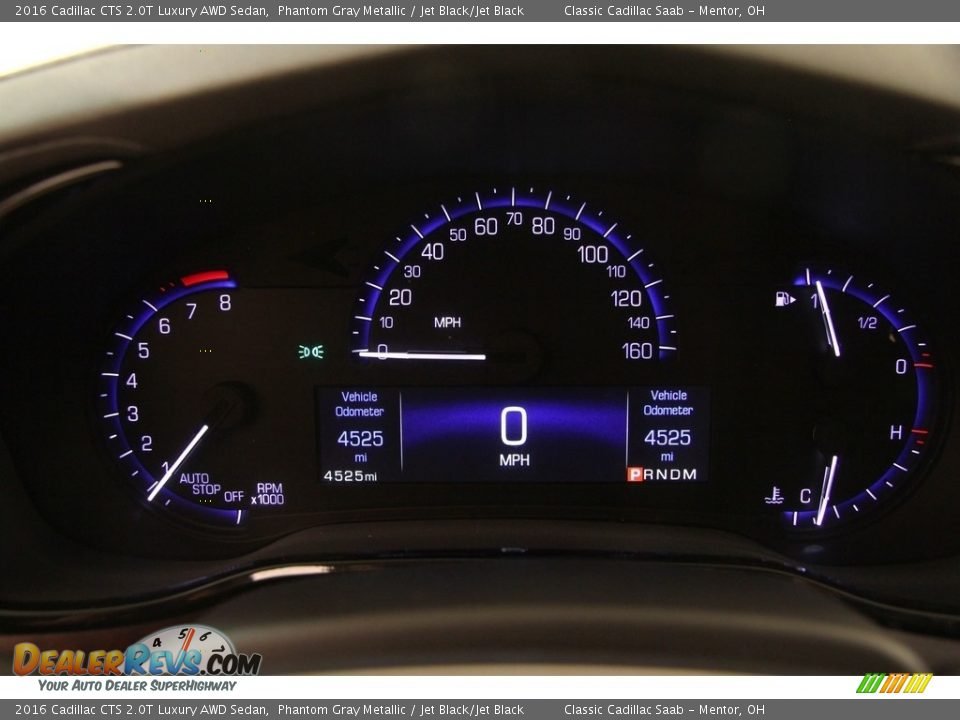Screen dimensions: 960x720
Task: Click the fuel gauge needle
Action: tap(827, 318)
